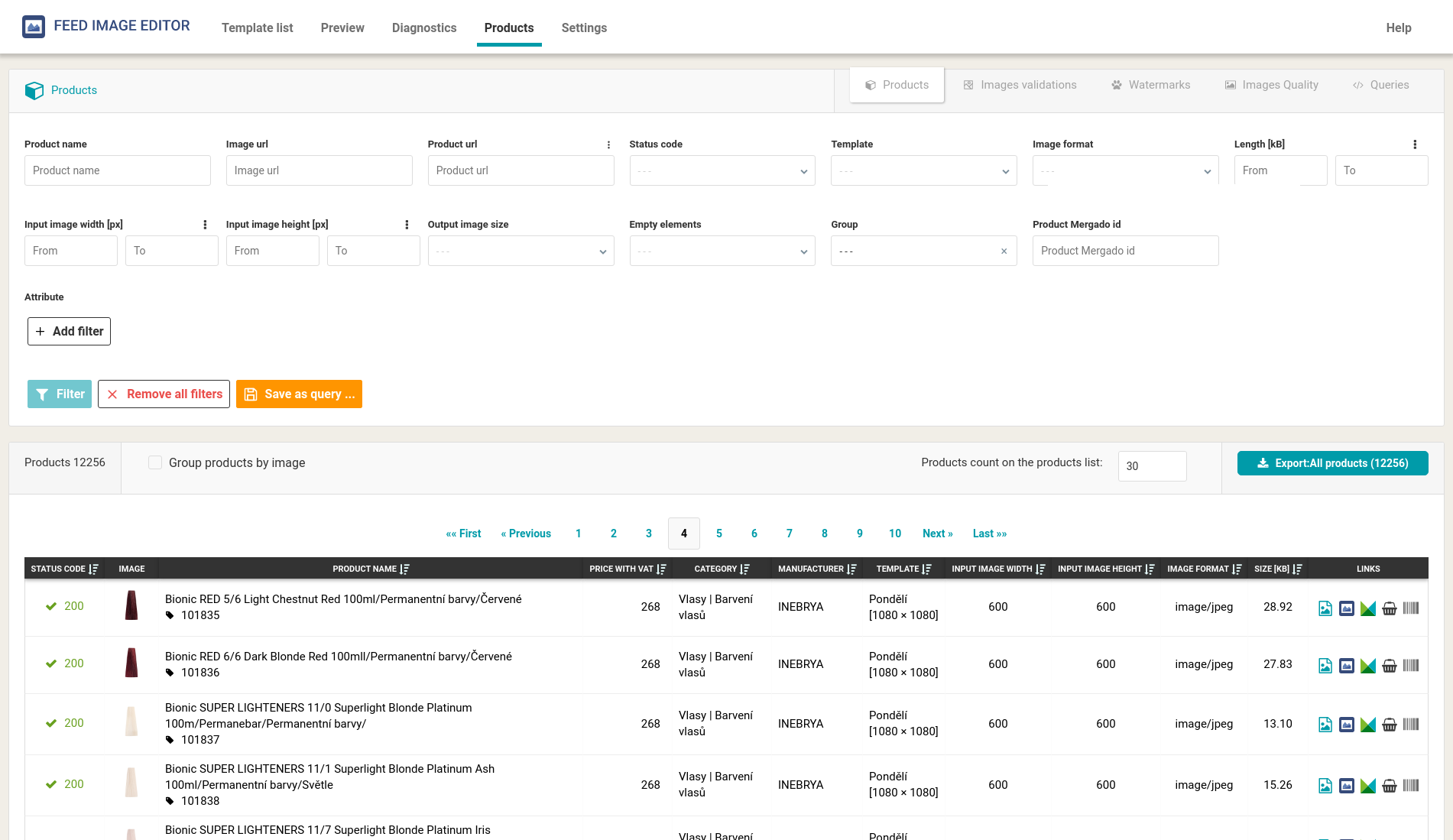Open Product url options kebab menu
The height and width of the screenshot is (840, 1453).
(608, 144)
